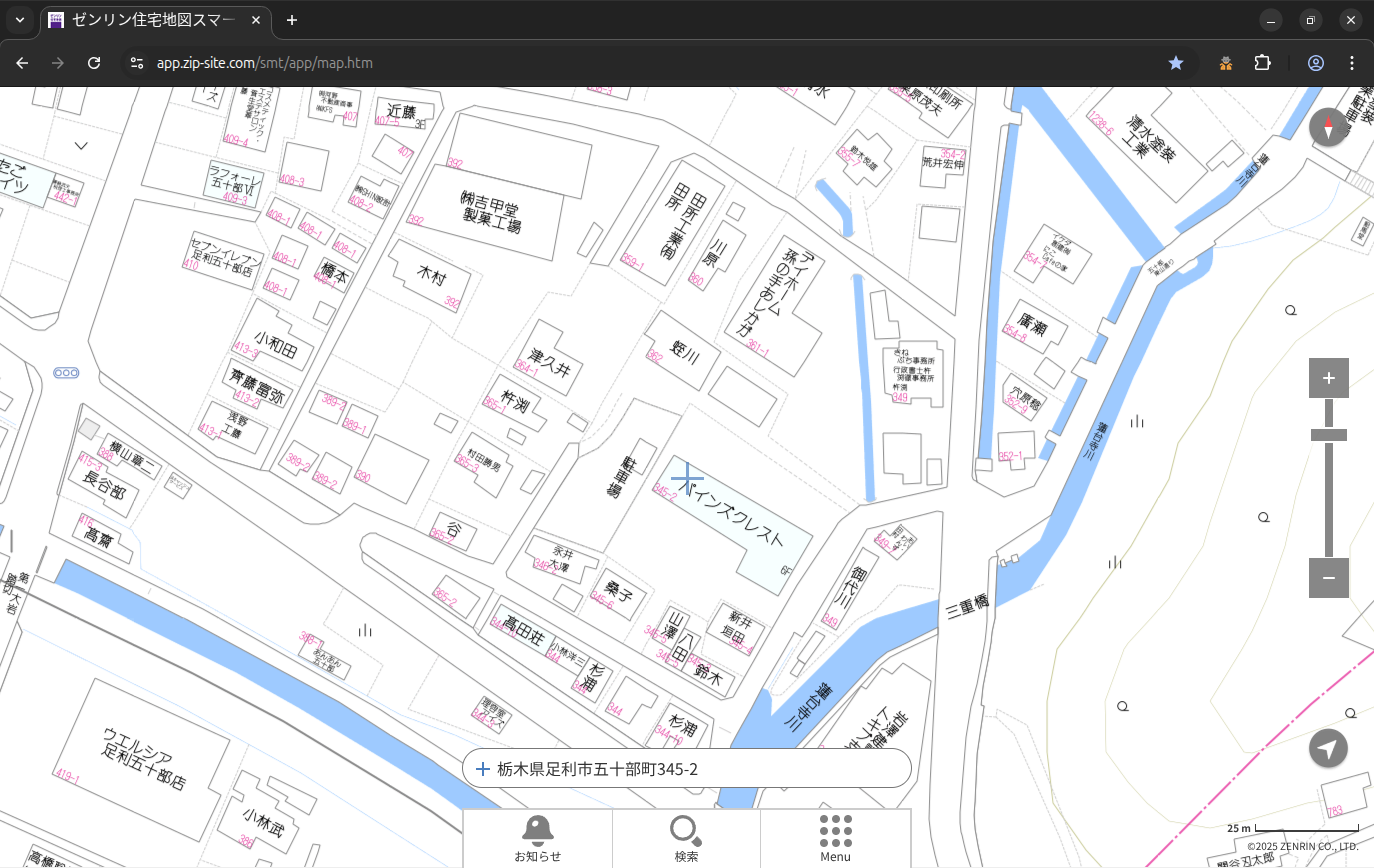Click the compass north-reset icon

[x=1328, y=127]
